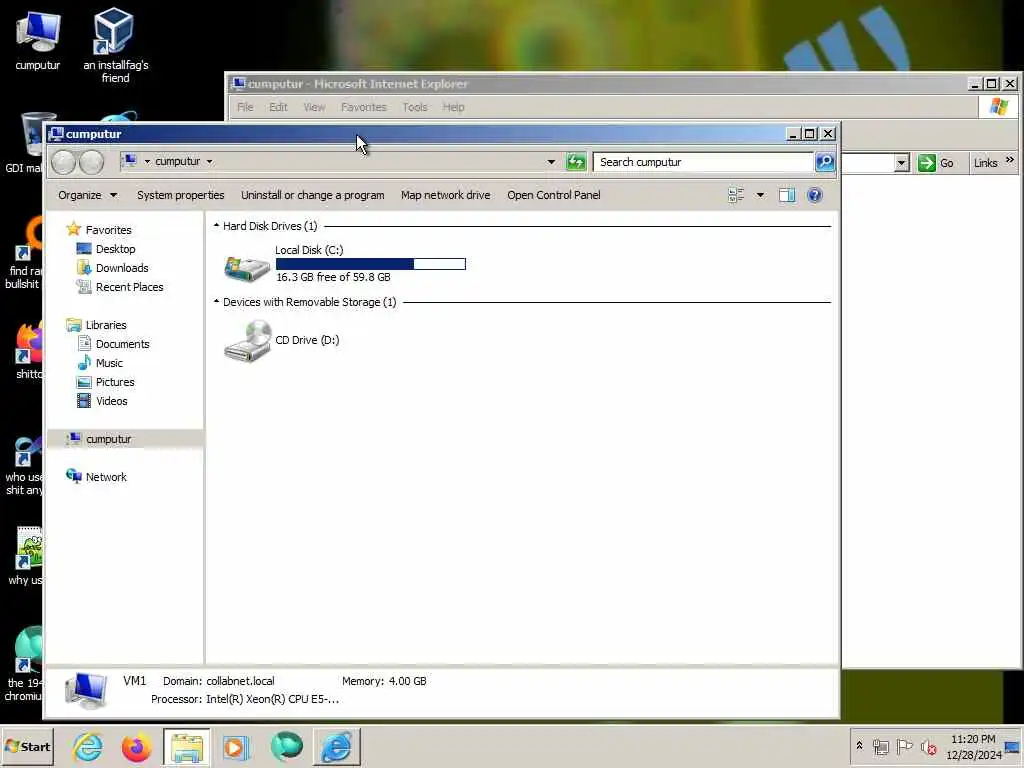Open the why us desktop shortcut icon
The width and height of the screenshot is (1024, 768).
point(28,547)
